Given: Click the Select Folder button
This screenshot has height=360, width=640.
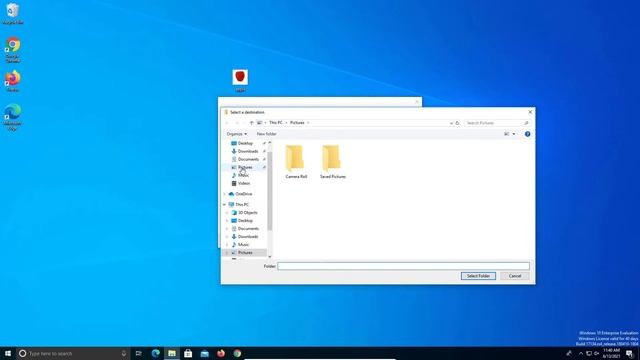Looking at the screenshot, I should pos(478,276).
